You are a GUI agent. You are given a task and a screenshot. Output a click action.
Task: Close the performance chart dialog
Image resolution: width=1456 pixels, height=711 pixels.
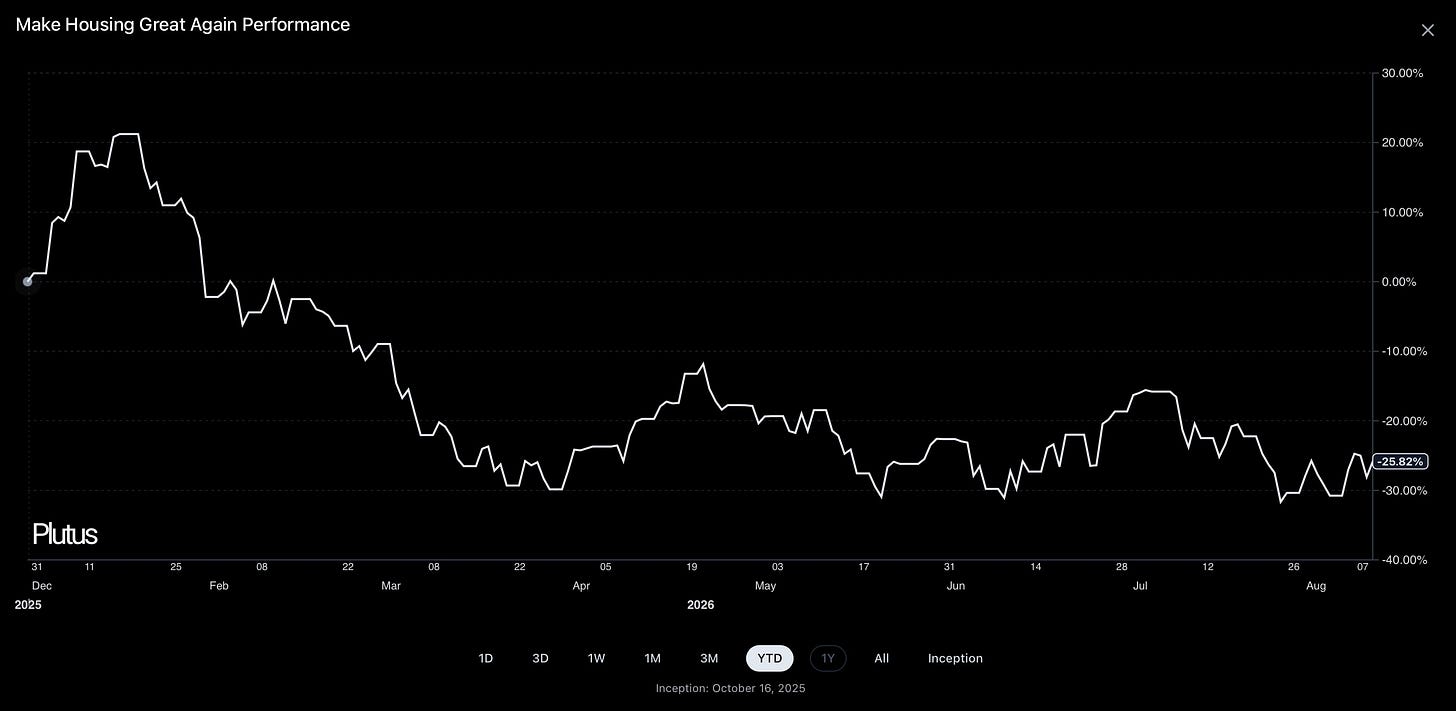1427,30
